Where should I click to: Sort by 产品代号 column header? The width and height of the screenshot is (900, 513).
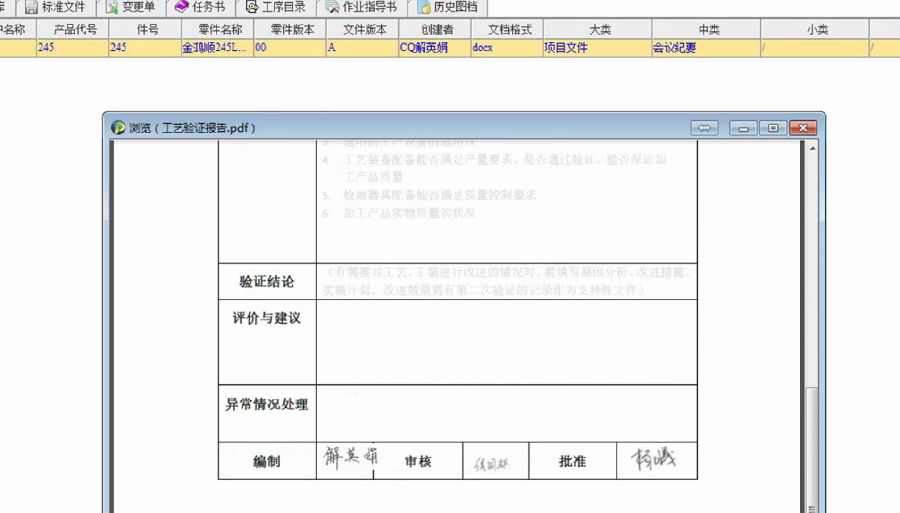tap(73, 29)
